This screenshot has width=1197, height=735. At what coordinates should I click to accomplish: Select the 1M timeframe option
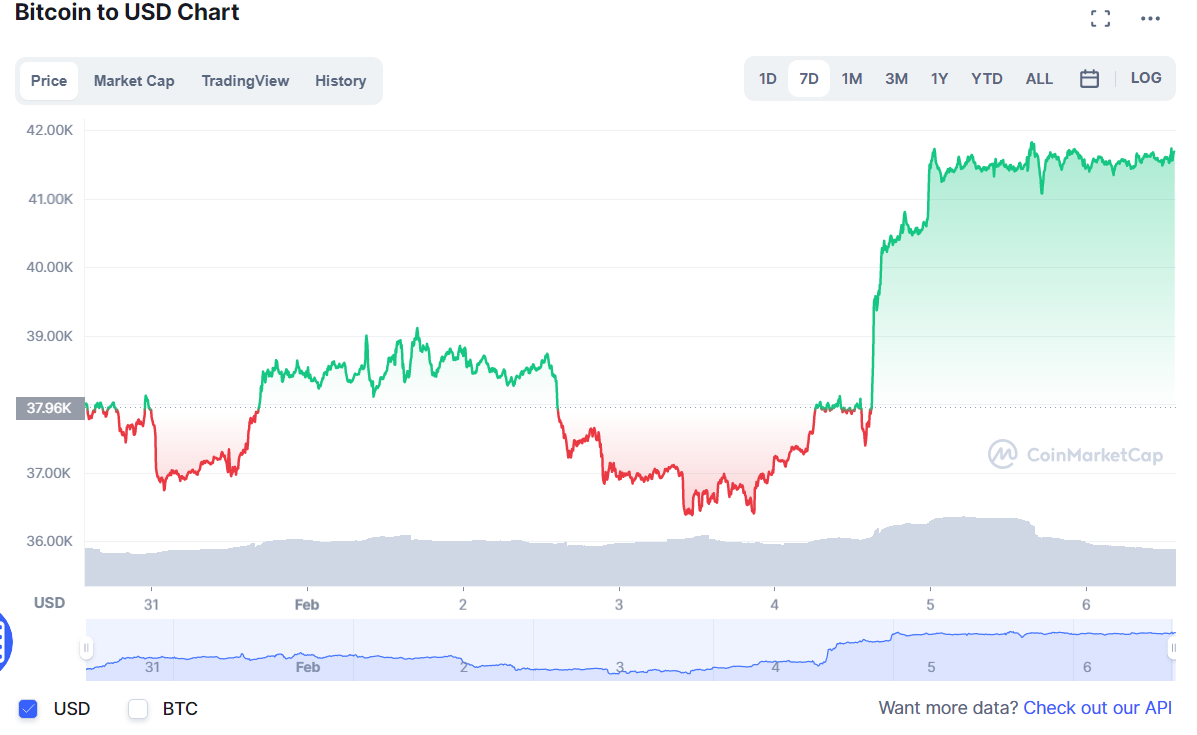click(x=851, y=78)
